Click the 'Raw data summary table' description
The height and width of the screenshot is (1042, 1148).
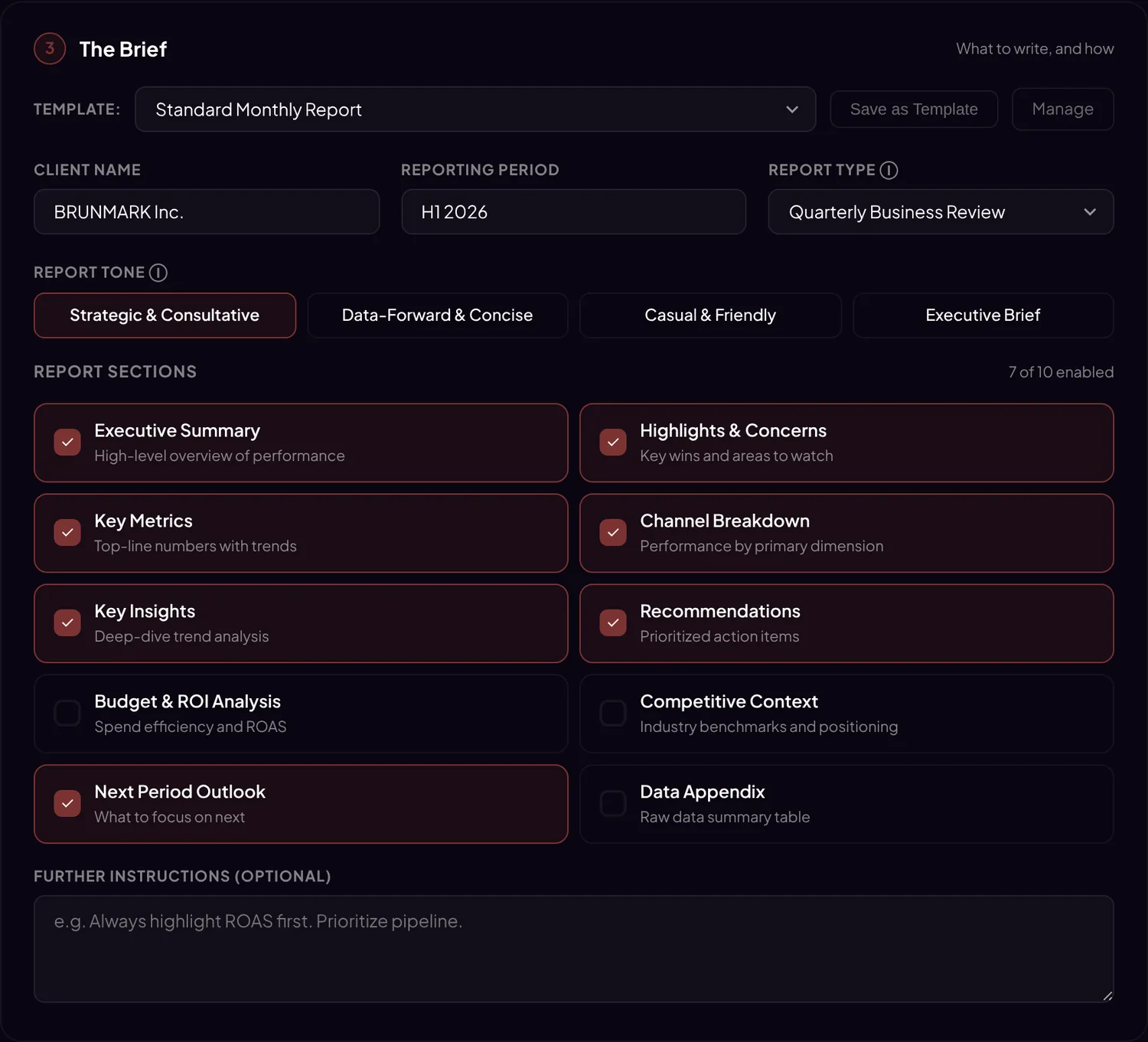(725, 817)
